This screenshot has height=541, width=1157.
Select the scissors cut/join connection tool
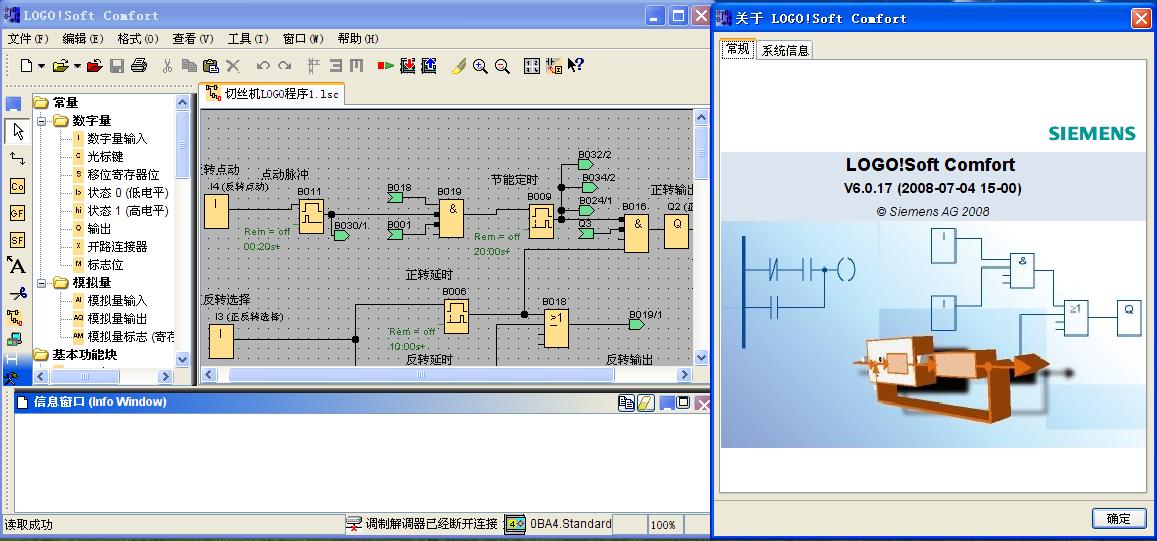pos(16,293)
